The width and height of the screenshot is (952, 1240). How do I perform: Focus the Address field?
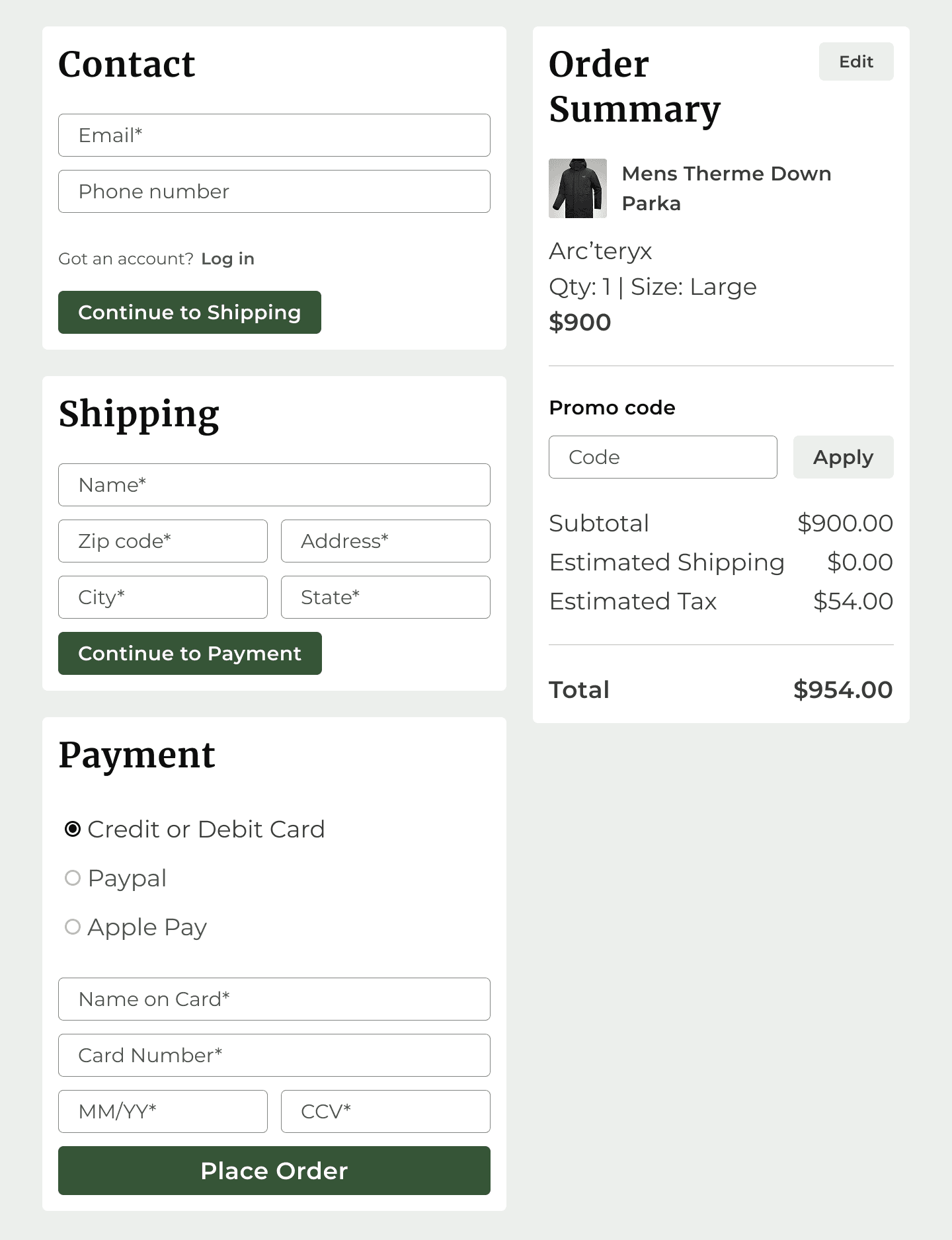(385, 541)
